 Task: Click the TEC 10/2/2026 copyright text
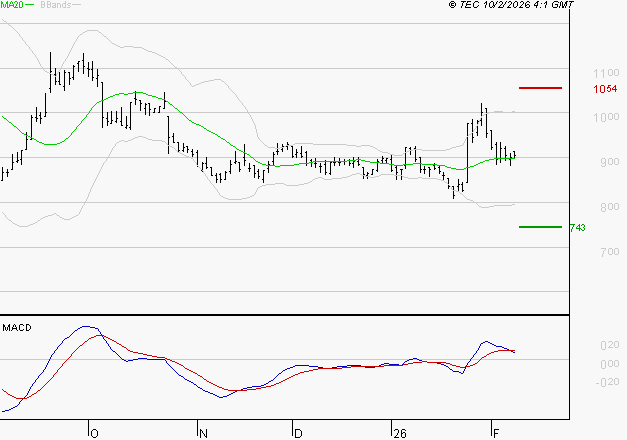[x=511, y=5]
